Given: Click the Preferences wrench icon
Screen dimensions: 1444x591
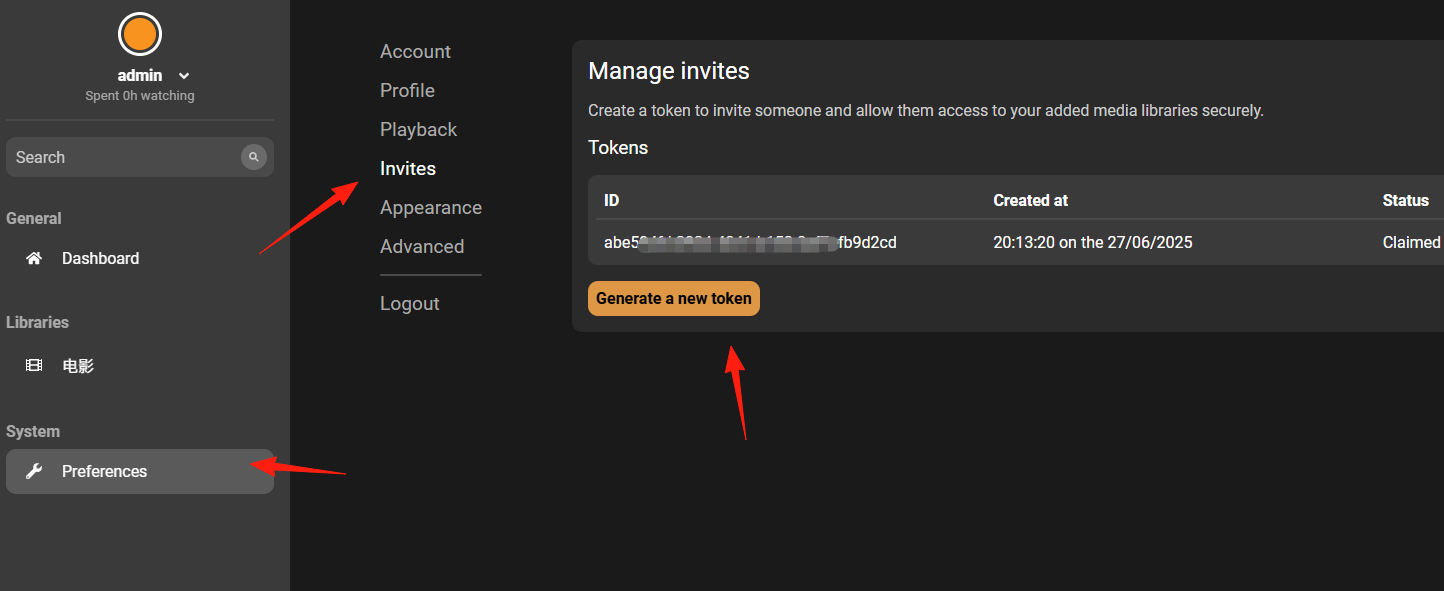Looking at the screenshot, I should point(34,471).
